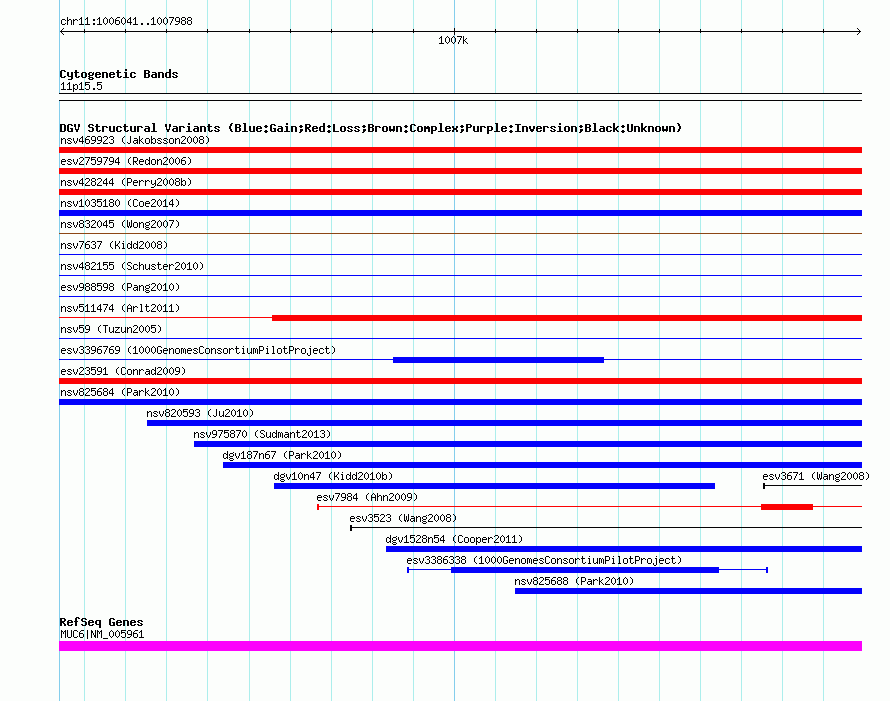This screenshot has height=701, width=890.
Task: Select the thick blue segment of esv3386338
Action: point(585,570)
